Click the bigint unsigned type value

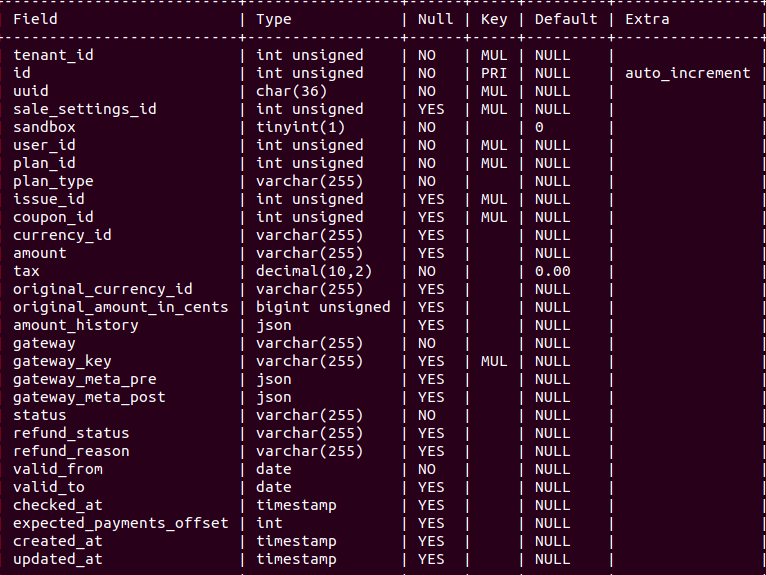[323, 307]
